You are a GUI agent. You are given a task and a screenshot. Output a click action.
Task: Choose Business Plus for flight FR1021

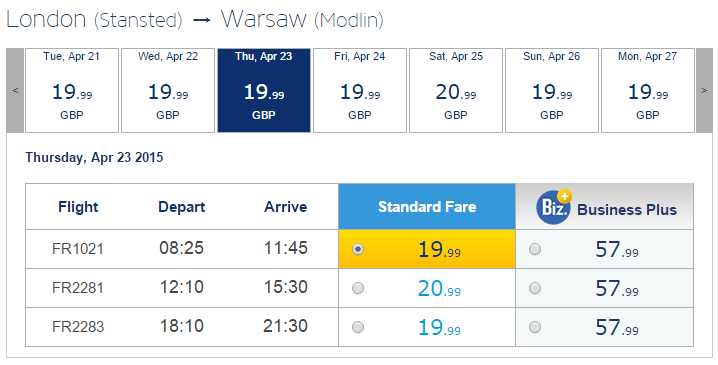coord(535,249)
